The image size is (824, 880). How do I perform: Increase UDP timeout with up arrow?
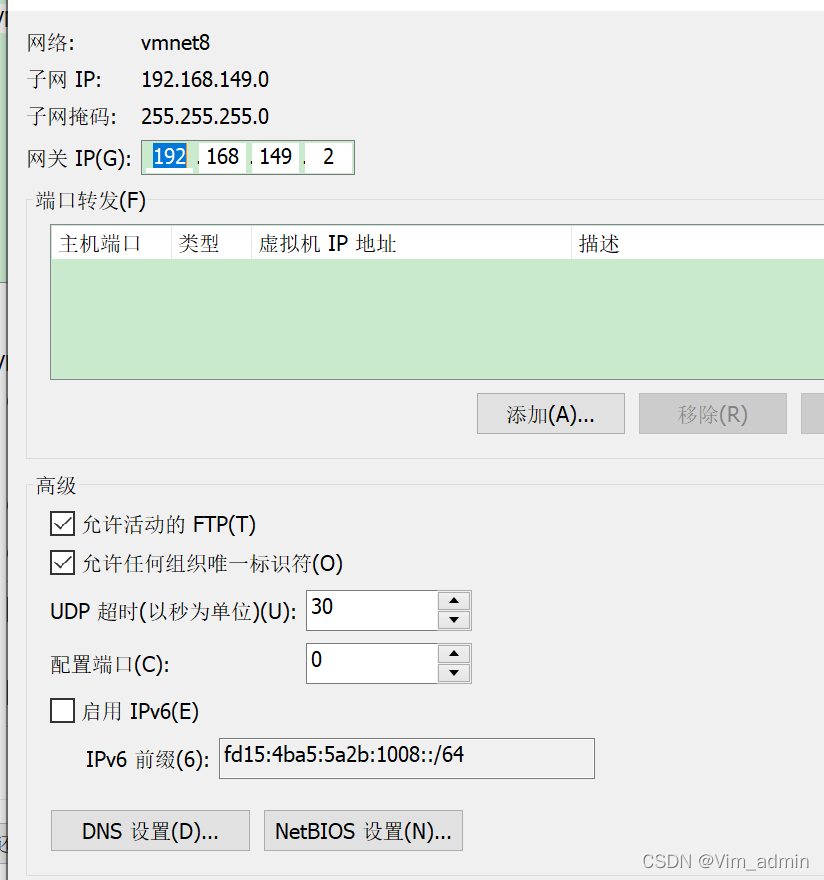coord(454,601)
